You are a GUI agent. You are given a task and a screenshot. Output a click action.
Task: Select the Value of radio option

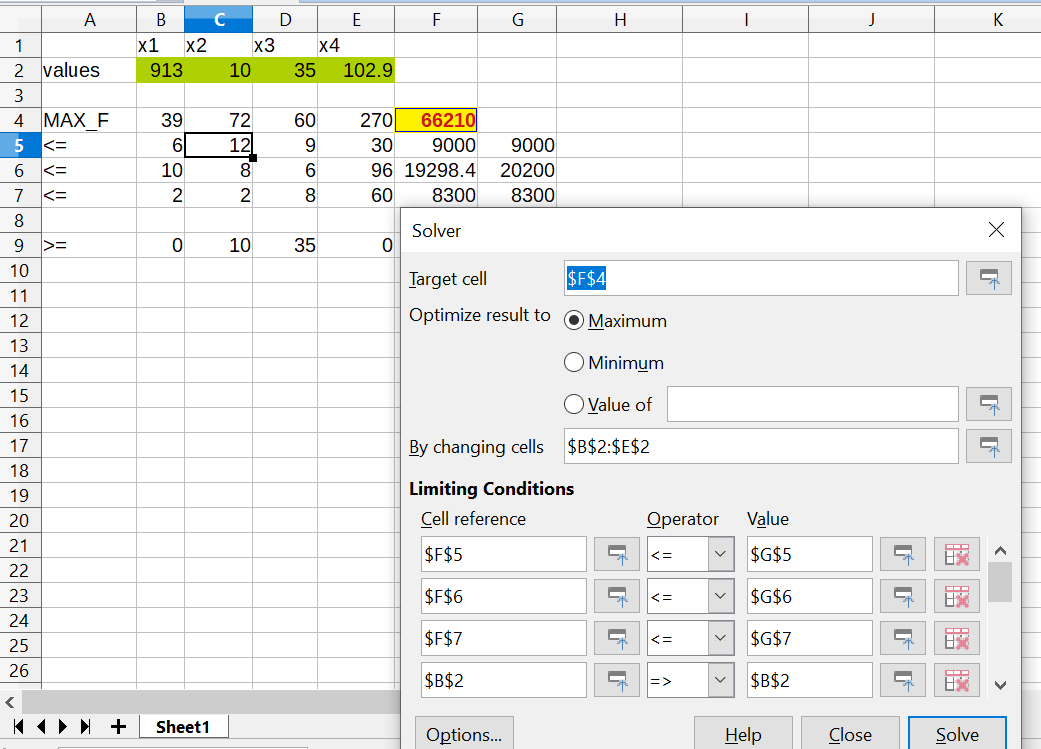574,404
